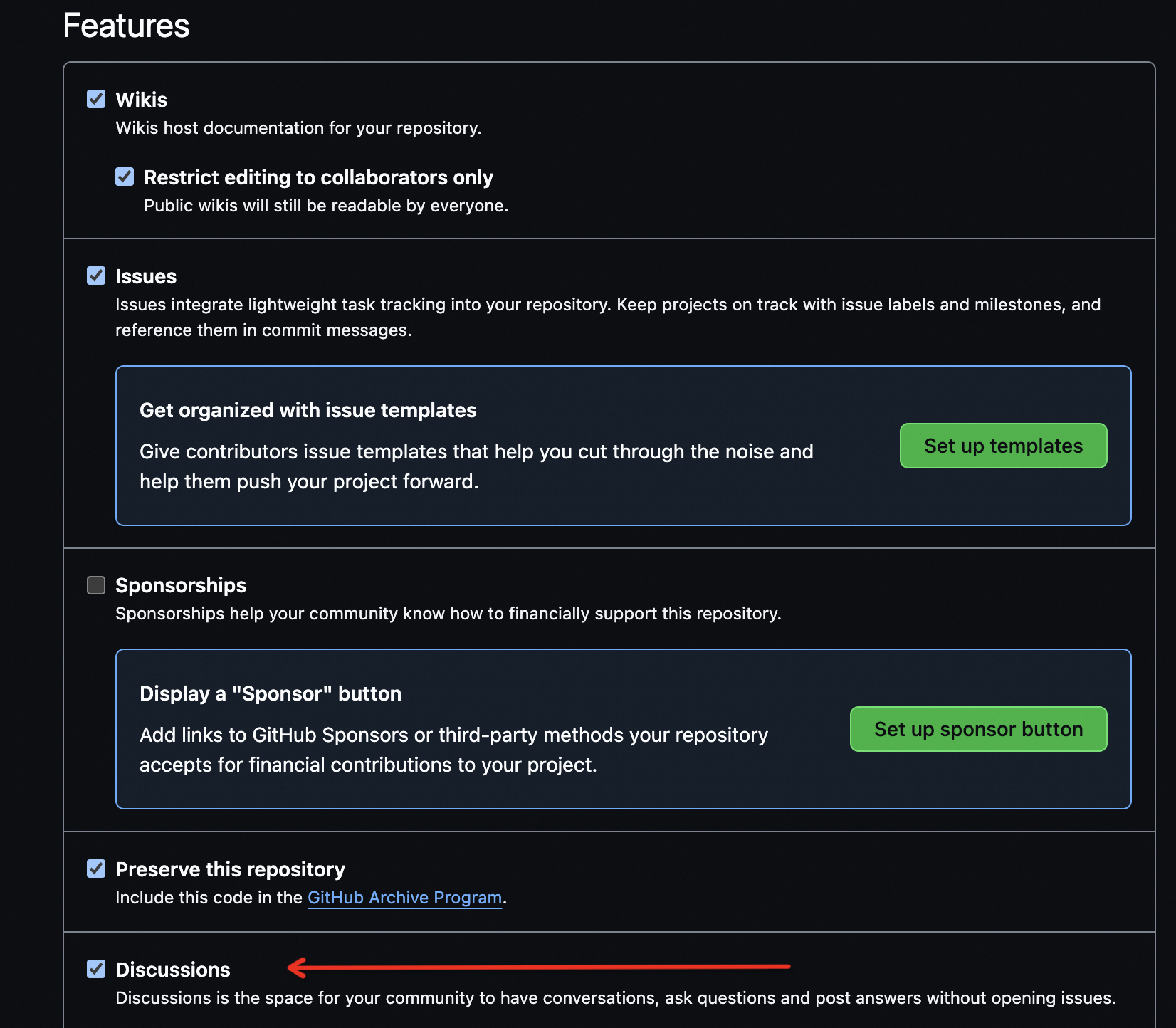The width and height of the screenshot is (1176, 1028).
Task: Click the Display a "Sponsor" button heading
Action: (271, 693)
